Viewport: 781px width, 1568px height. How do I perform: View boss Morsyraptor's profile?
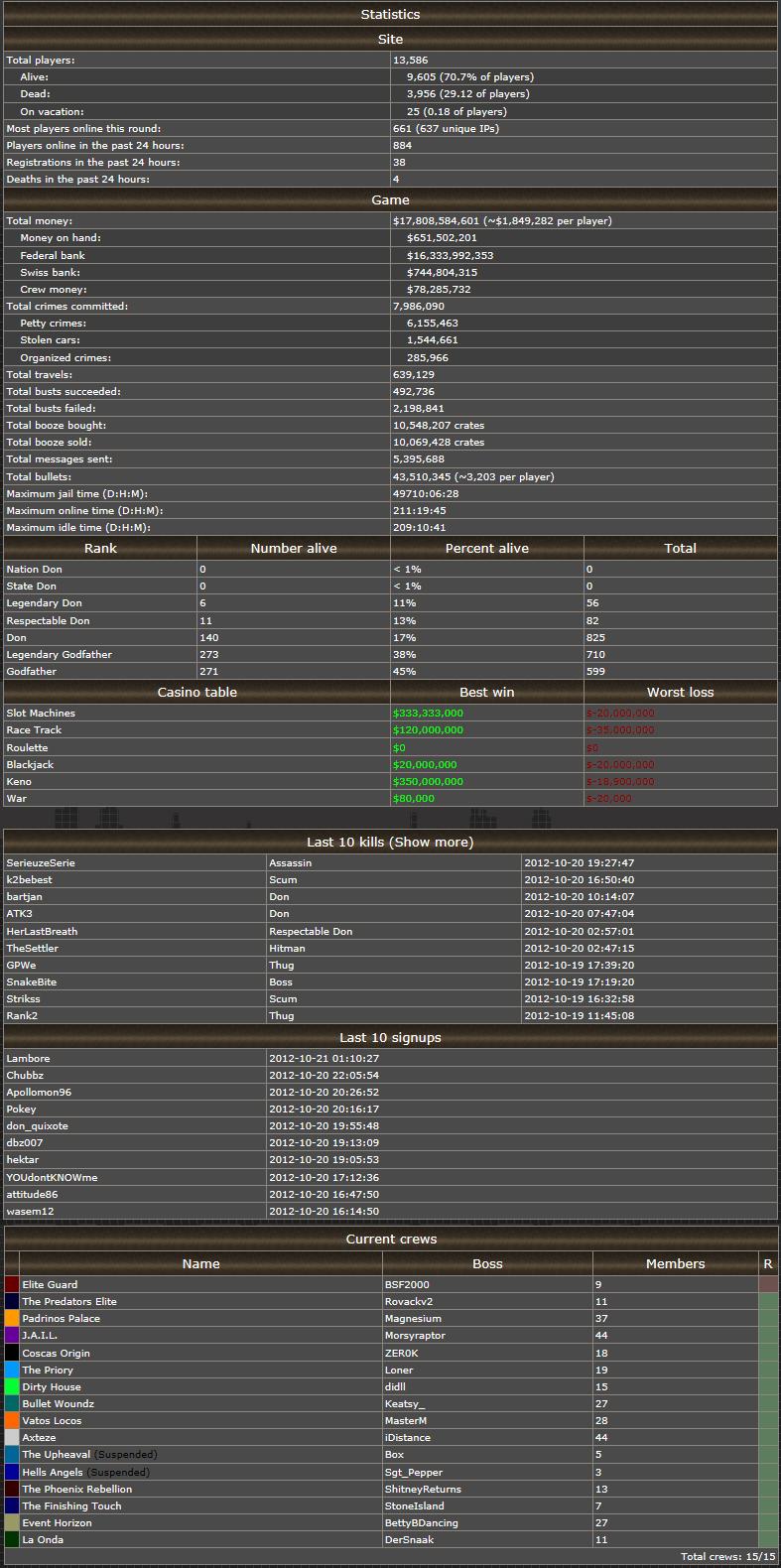417,1335
